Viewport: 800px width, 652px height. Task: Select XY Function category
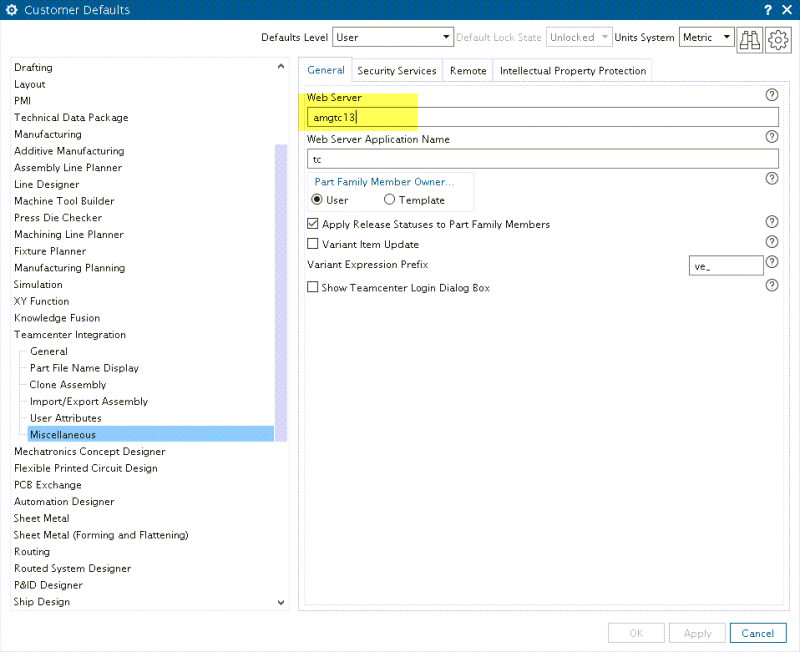pos(41,302)
